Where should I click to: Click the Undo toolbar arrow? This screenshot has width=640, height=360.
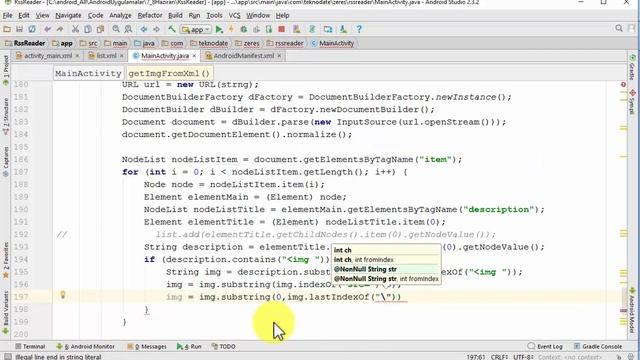(x=47, y=29)
